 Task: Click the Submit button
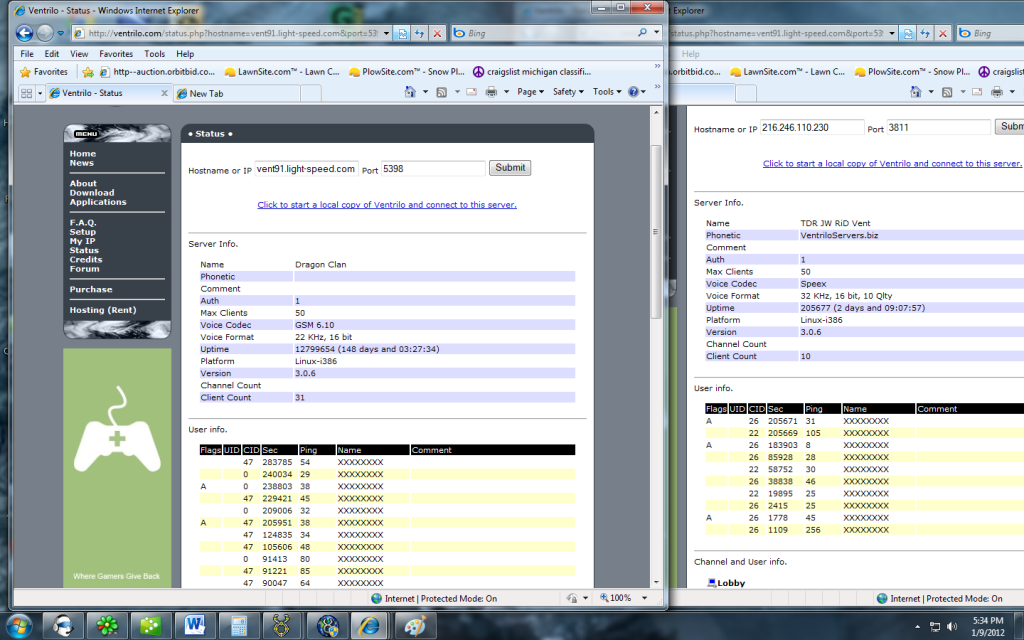pos(509,168)
